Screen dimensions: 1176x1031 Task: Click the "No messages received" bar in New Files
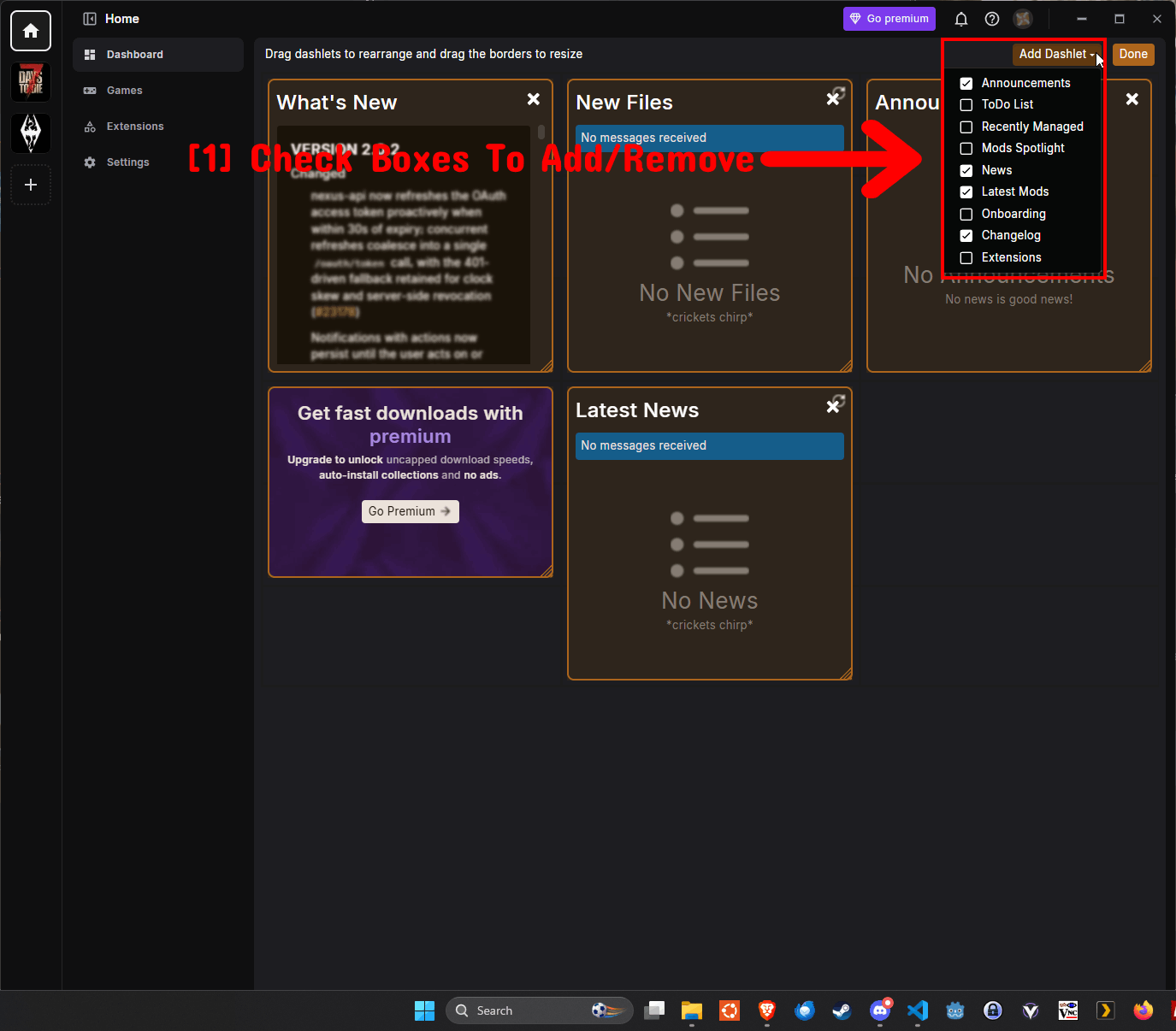click(x=710, y=138)
